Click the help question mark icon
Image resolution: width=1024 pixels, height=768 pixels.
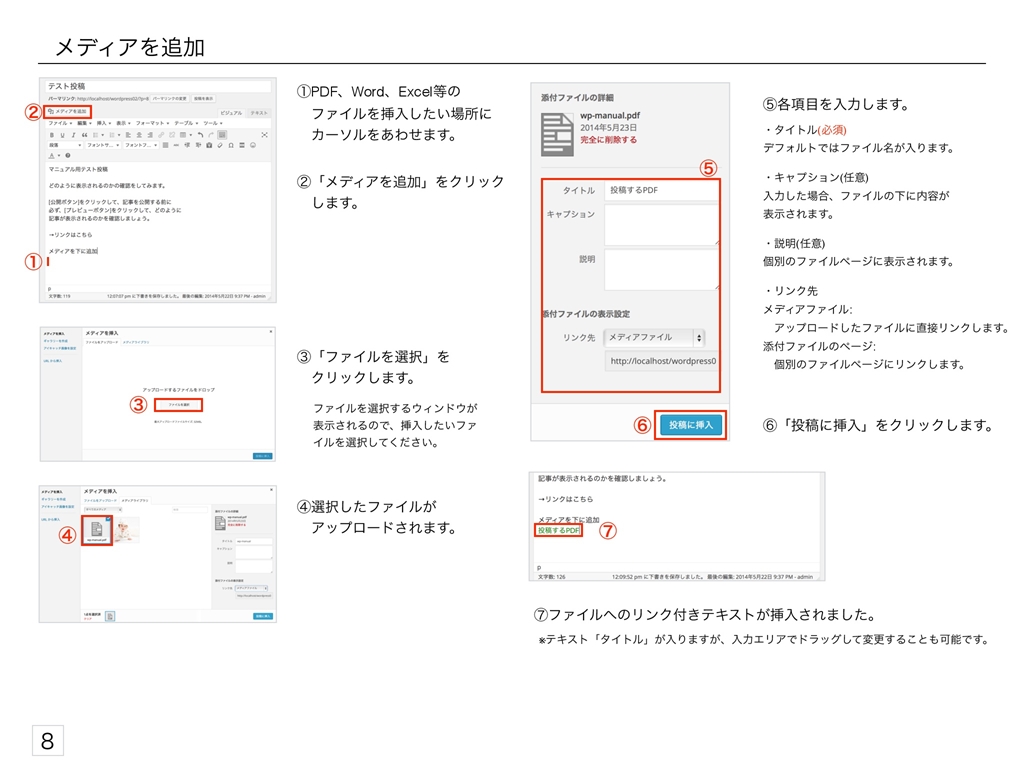tap(68, 155)
